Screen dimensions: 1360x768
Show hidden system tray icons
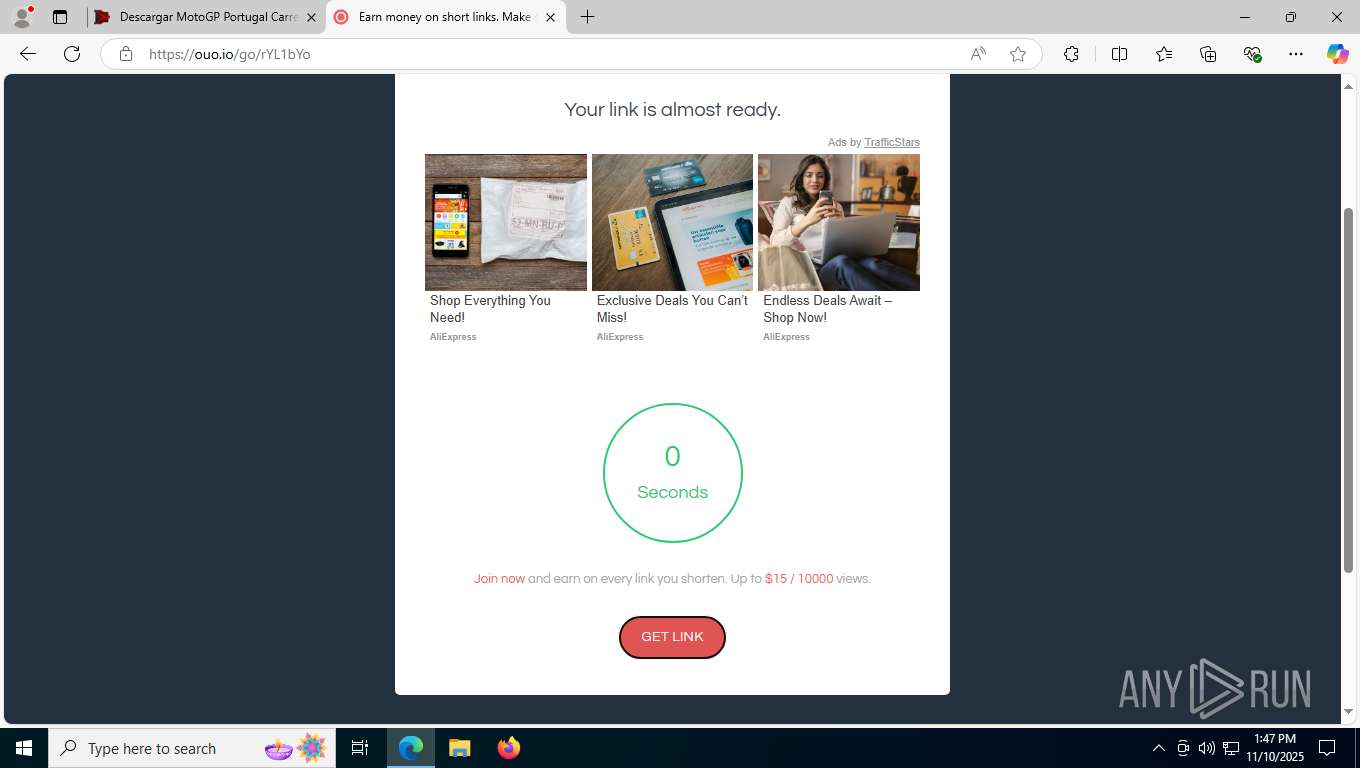[x=1159, y=748]
